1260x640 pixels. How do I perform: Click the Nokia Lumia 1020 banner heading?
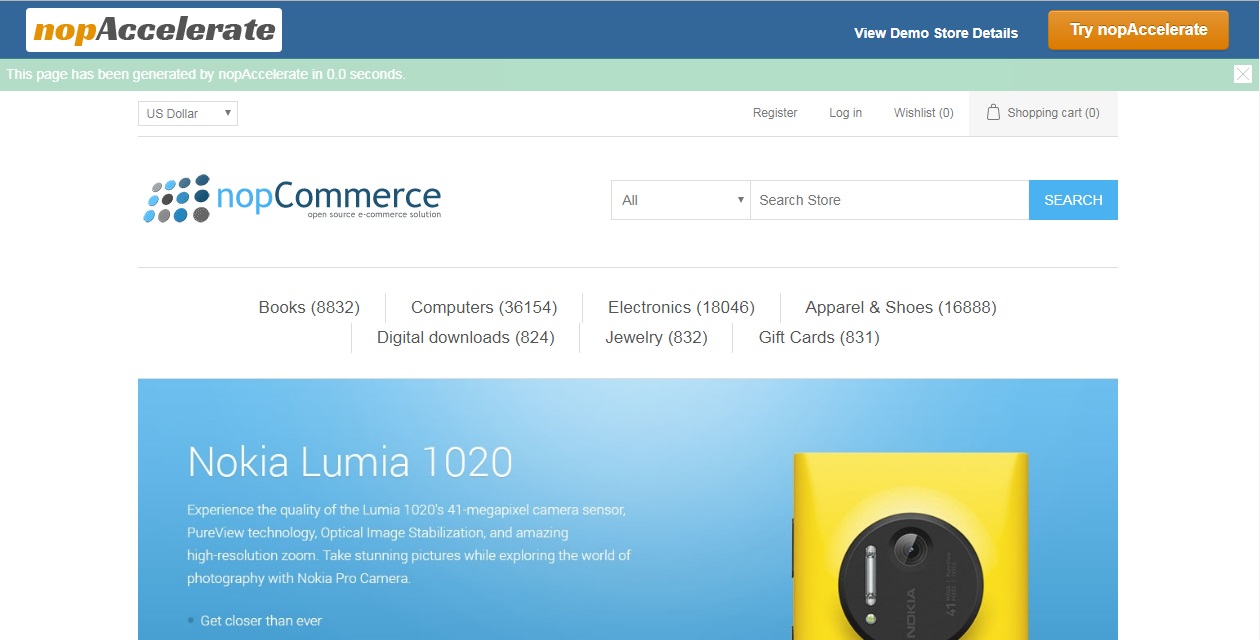(350, 462)
